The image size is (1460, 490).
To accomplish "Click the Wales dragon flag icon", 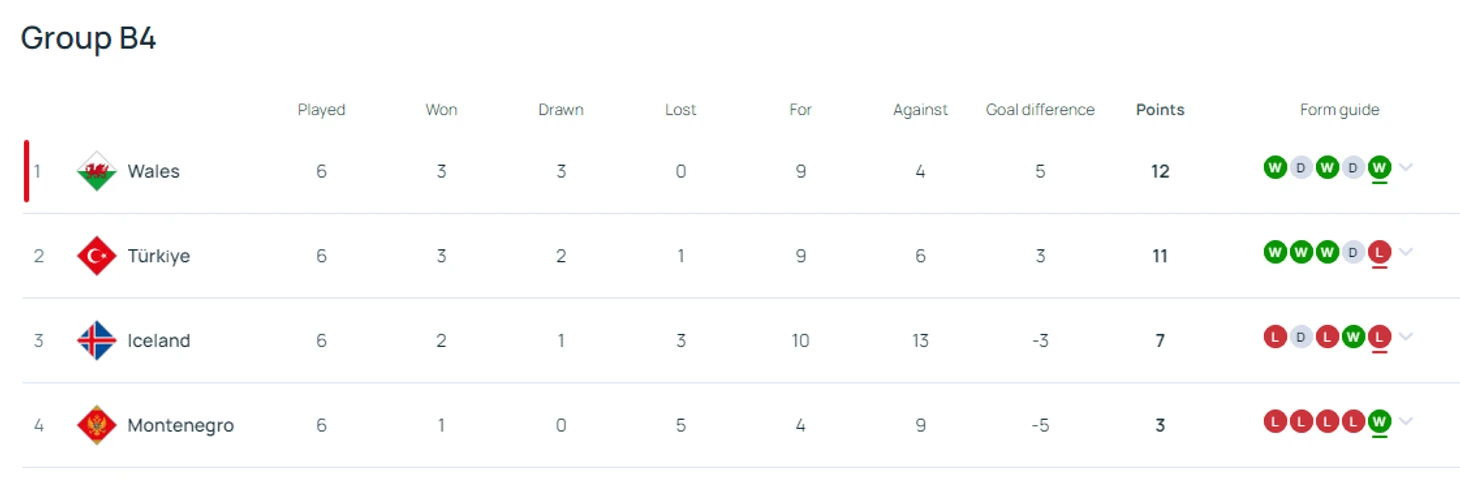I will click(x=96, y=171).
